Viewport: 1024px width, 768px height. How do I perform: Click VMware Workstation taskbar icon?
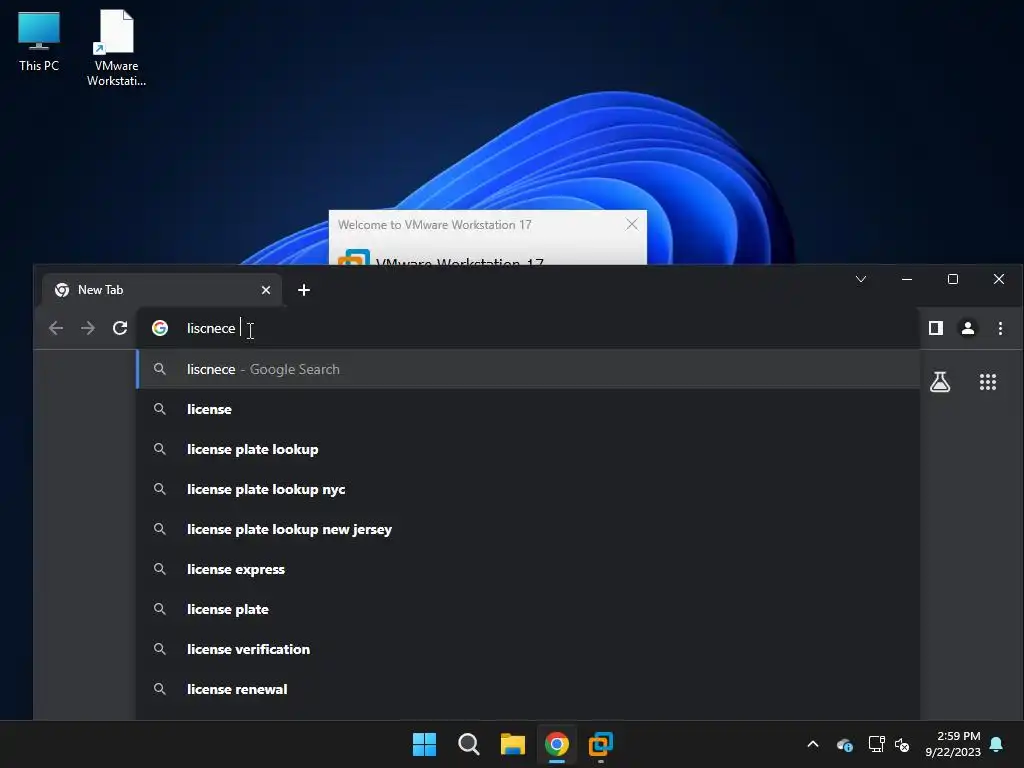tap(601, 744)
